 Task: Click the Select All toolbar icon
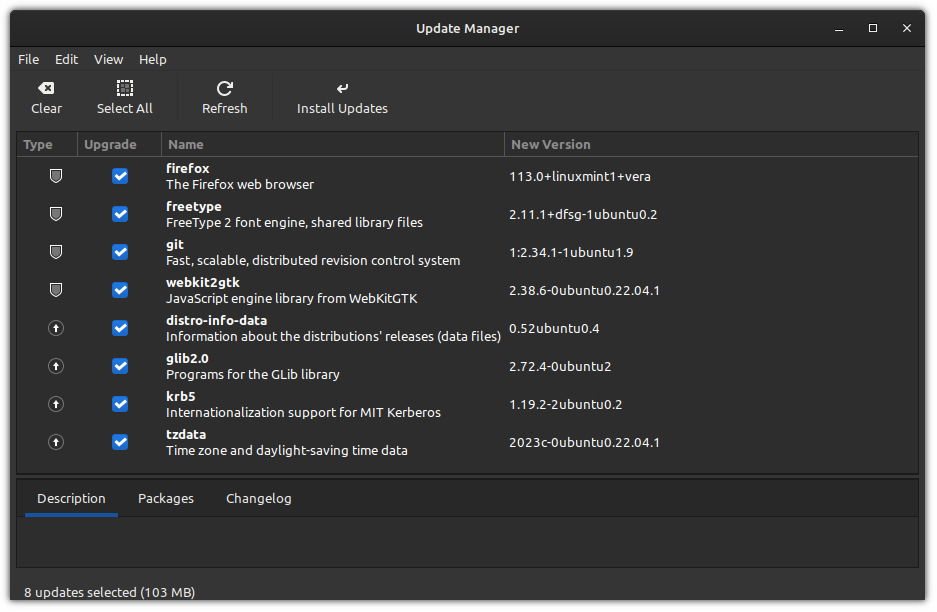click(x=124, y=88)
